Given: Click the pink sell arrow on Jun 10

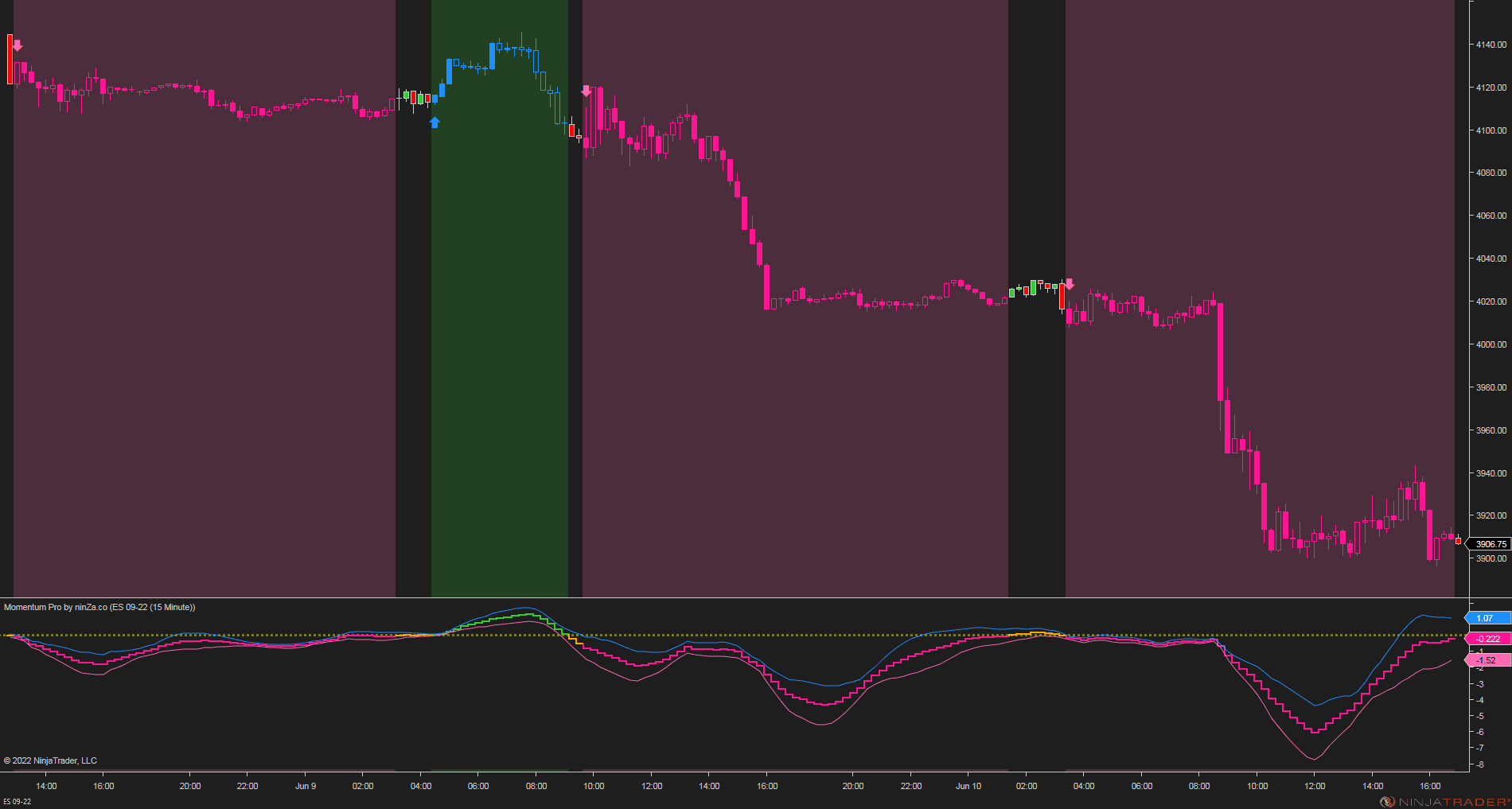Looking at the screenshot, I should pos(1070,284).
